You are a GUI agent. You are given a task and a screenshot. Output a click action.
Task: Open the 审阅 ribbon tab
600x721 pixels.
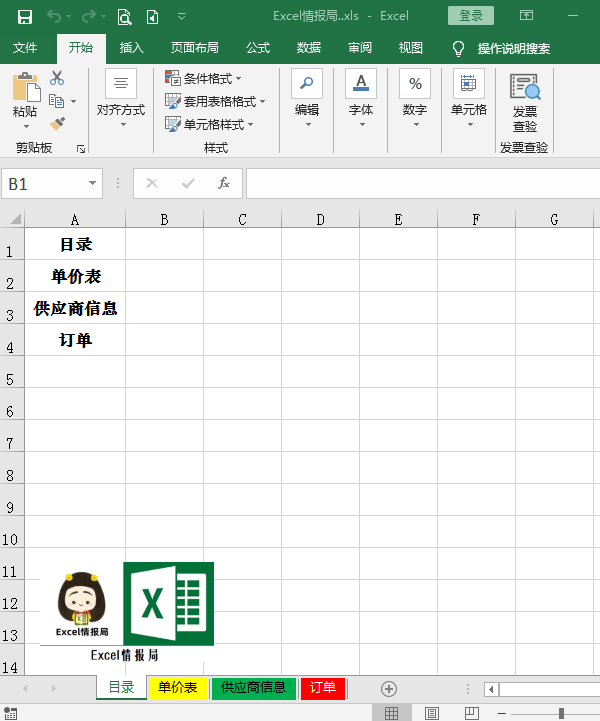360,48
